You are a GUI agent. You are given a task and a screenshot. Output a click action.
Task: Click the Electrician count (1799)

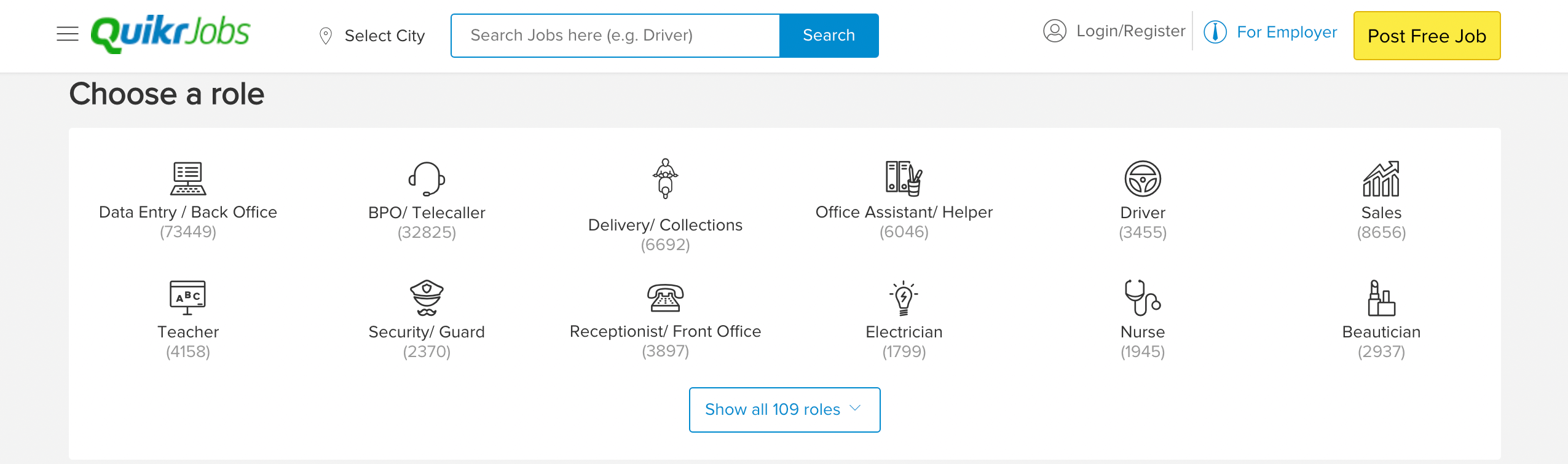click(x=904, y=352)
